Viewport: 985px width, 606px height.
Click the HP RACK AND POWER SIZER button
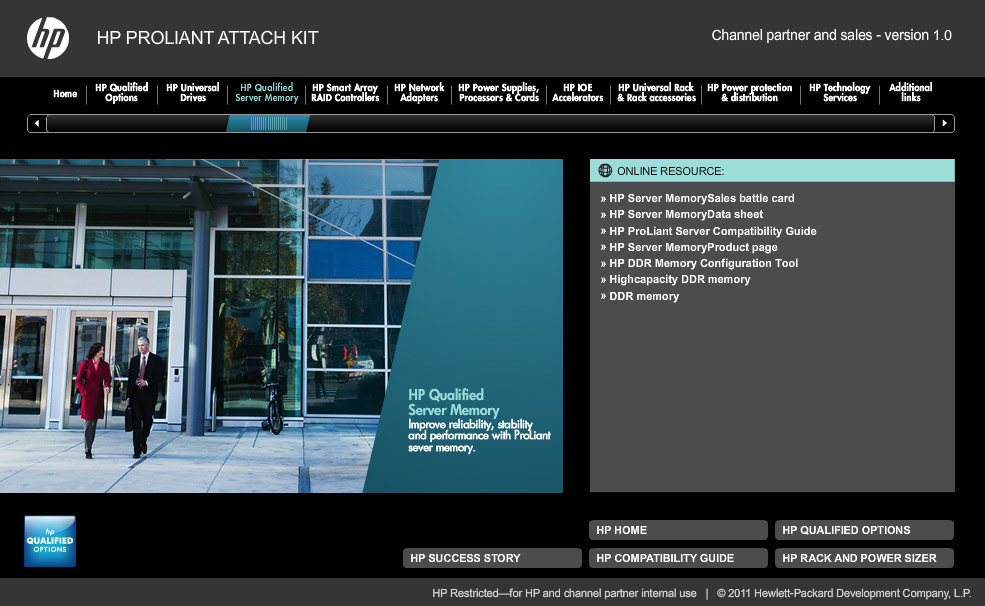864,558
